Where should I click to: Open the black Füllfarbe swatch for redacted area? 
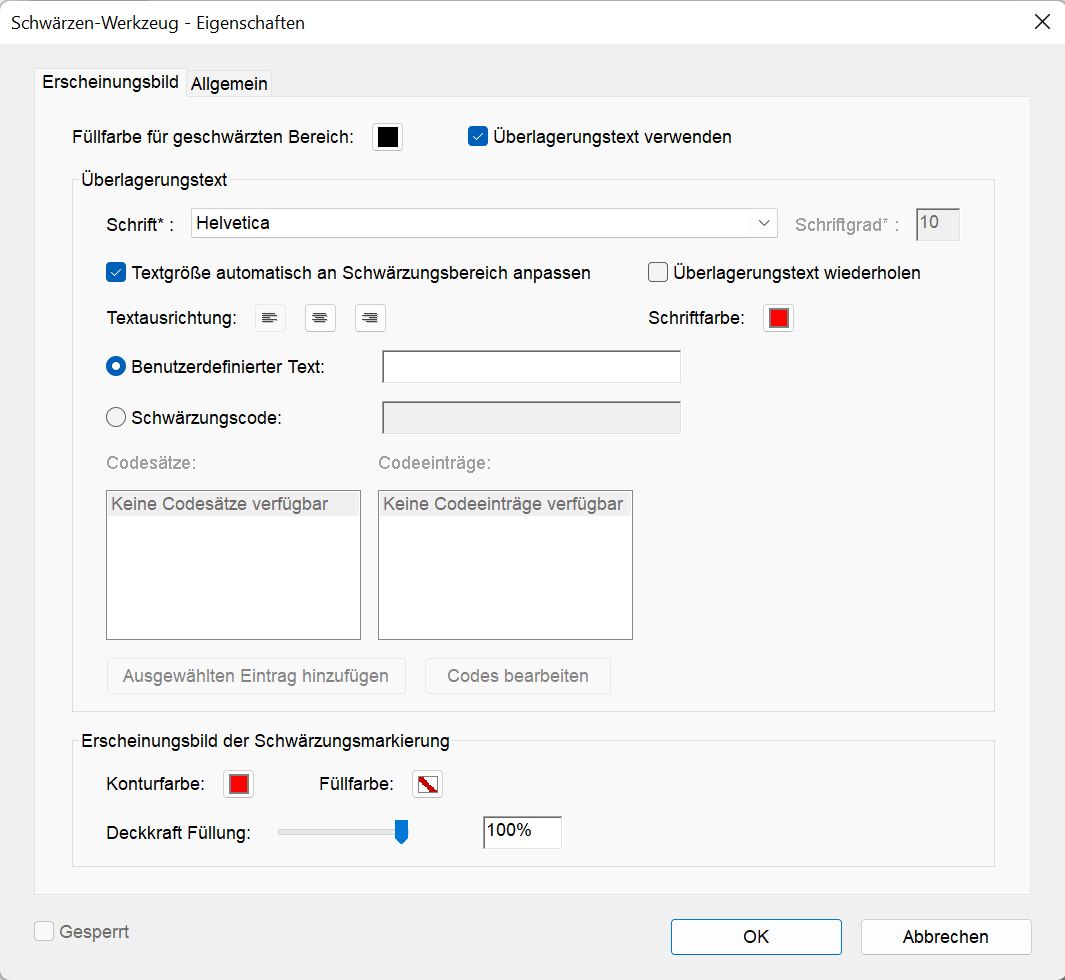tap(388, 136)
